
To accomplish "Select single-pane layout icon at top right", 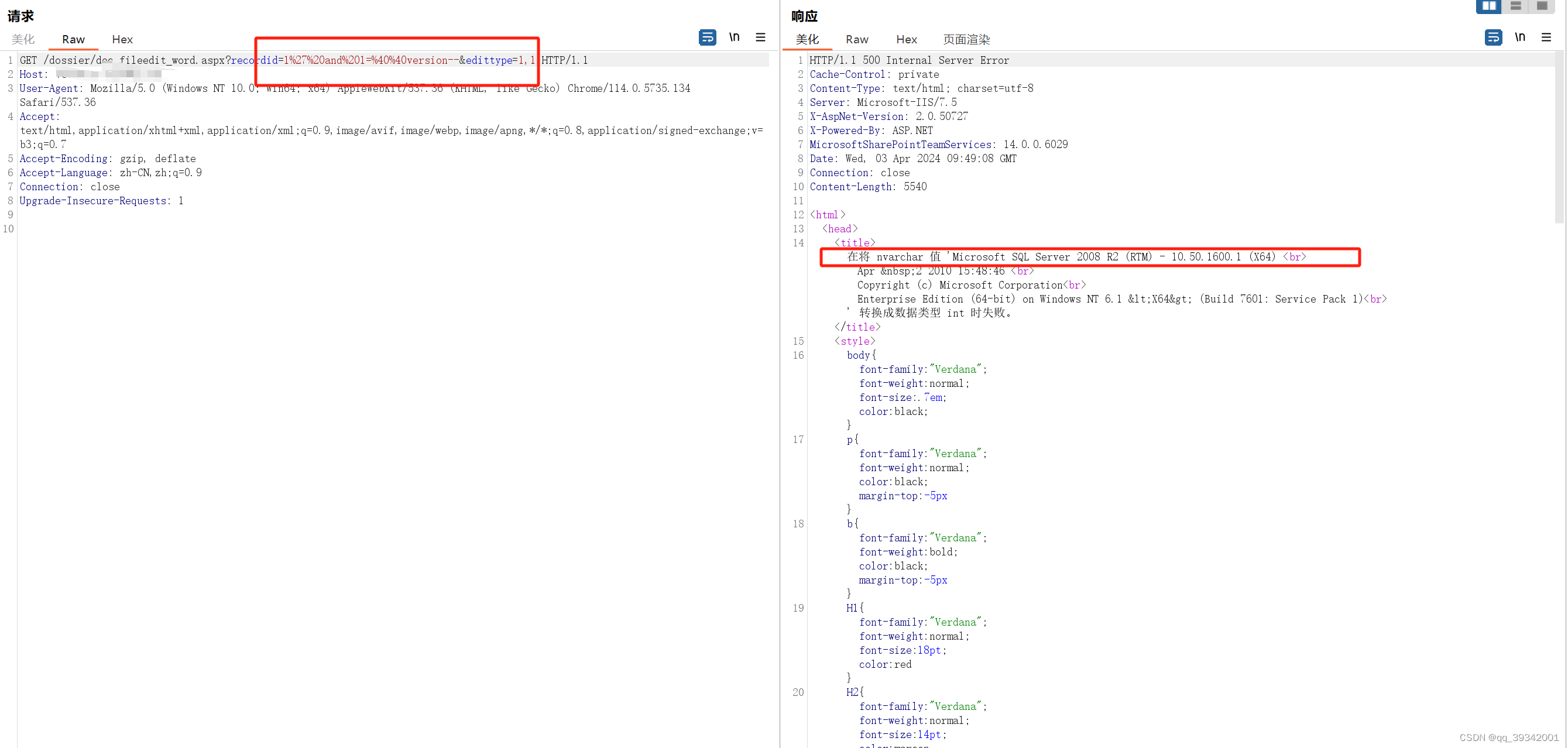I will (1543, 6).
